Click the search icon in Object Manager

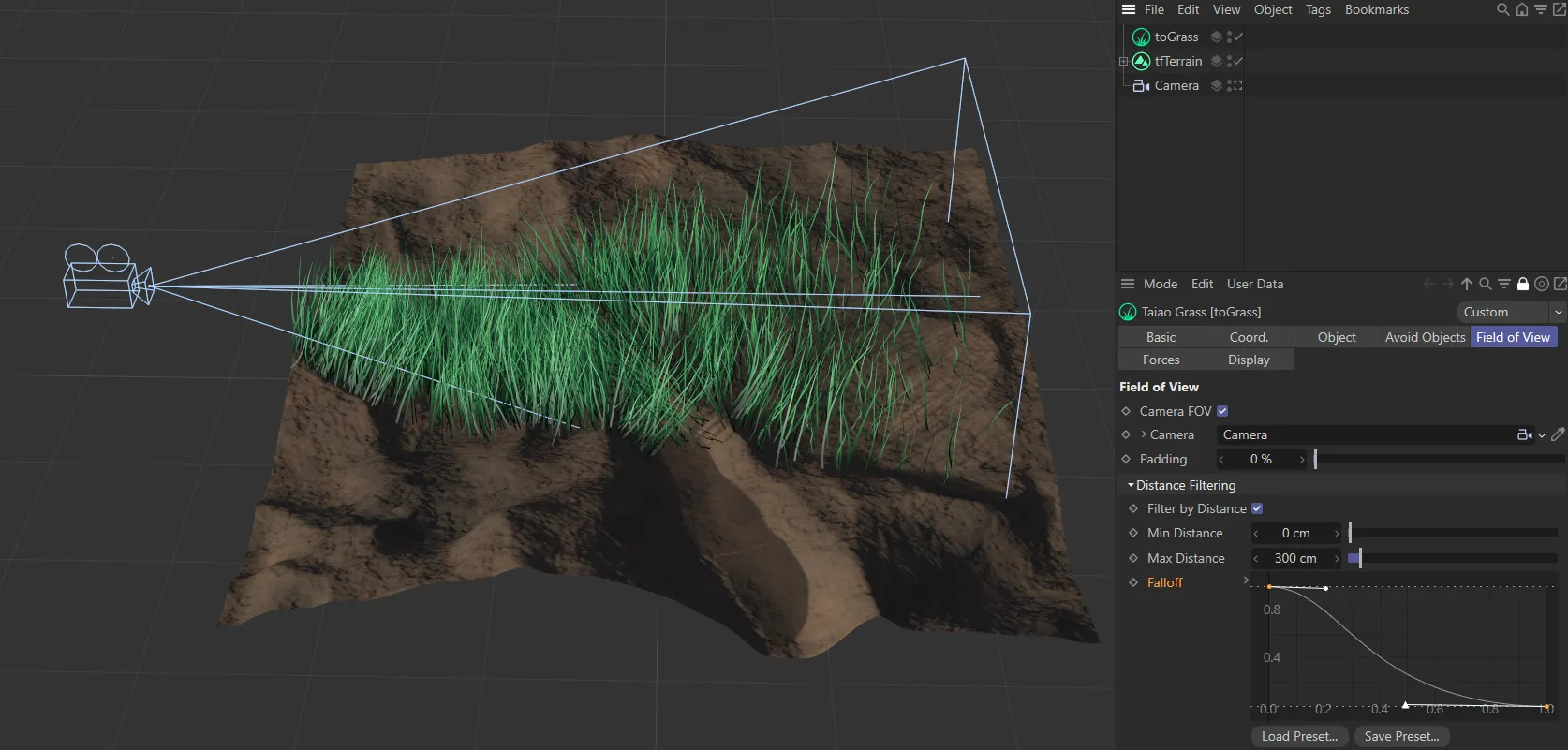(1502, 9)
